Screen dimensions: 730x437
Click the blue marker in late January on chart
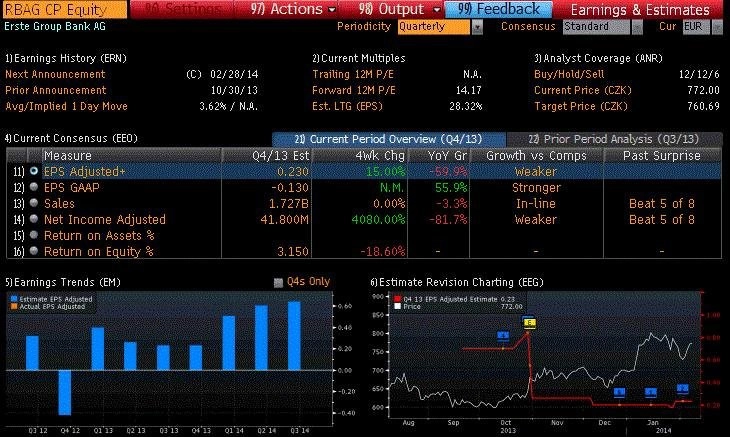pos(682,388)
